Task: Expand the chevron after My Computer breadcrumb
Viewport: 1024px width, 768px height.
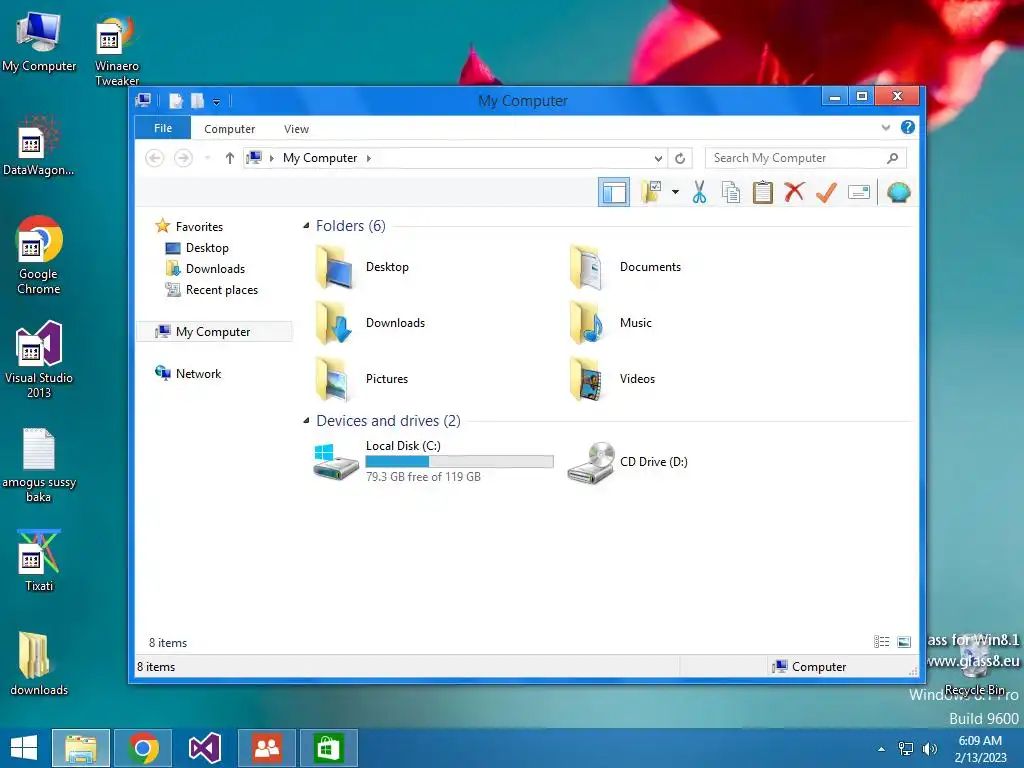Action: (369, 158)
